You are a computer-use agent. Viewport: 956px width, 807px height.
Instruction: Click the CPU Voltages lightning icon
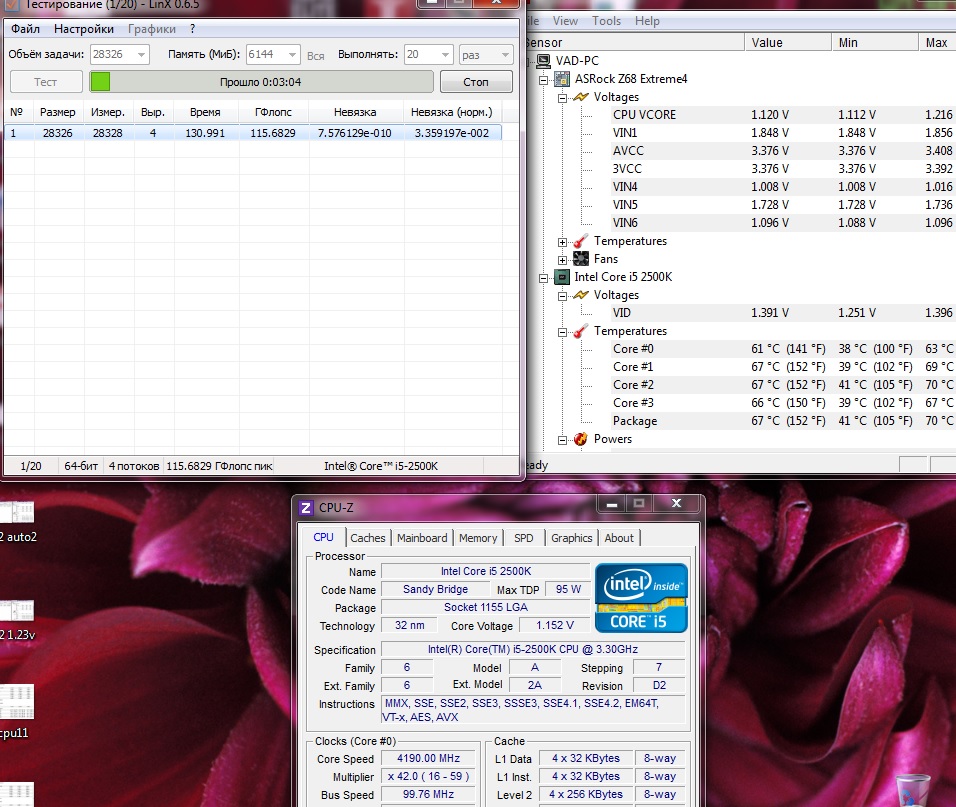click(x=581, y=295)
